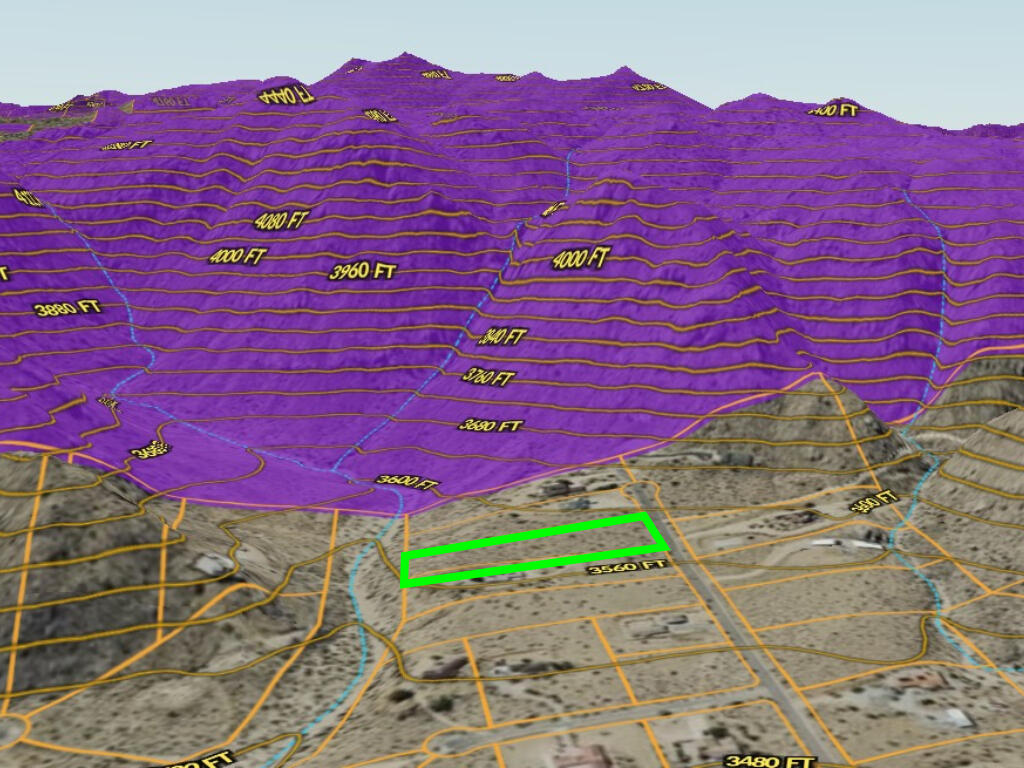Image resolution: width=1024 pixels, height=768 pixels.
Task: Select the 3600 FT contour label
Action: point(408,483)
